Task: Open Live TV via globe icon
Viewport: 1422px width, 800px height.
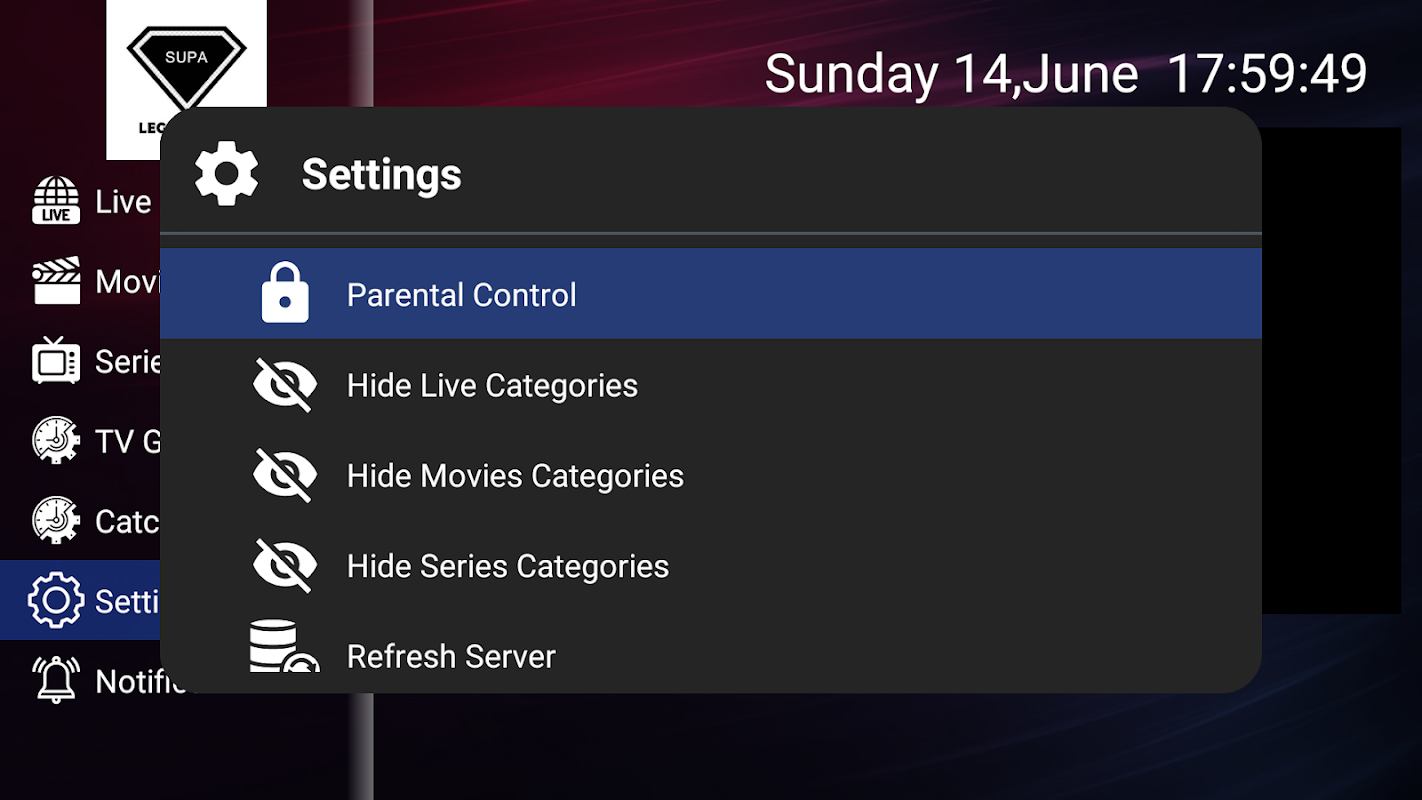Action: point(56,201)
